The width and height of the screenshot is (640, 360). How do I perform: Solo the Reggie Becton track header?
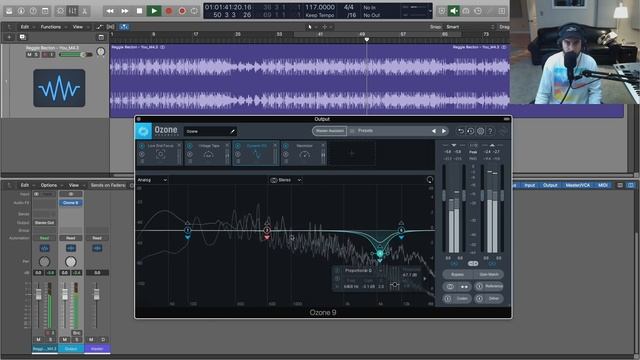coord(36,54)
